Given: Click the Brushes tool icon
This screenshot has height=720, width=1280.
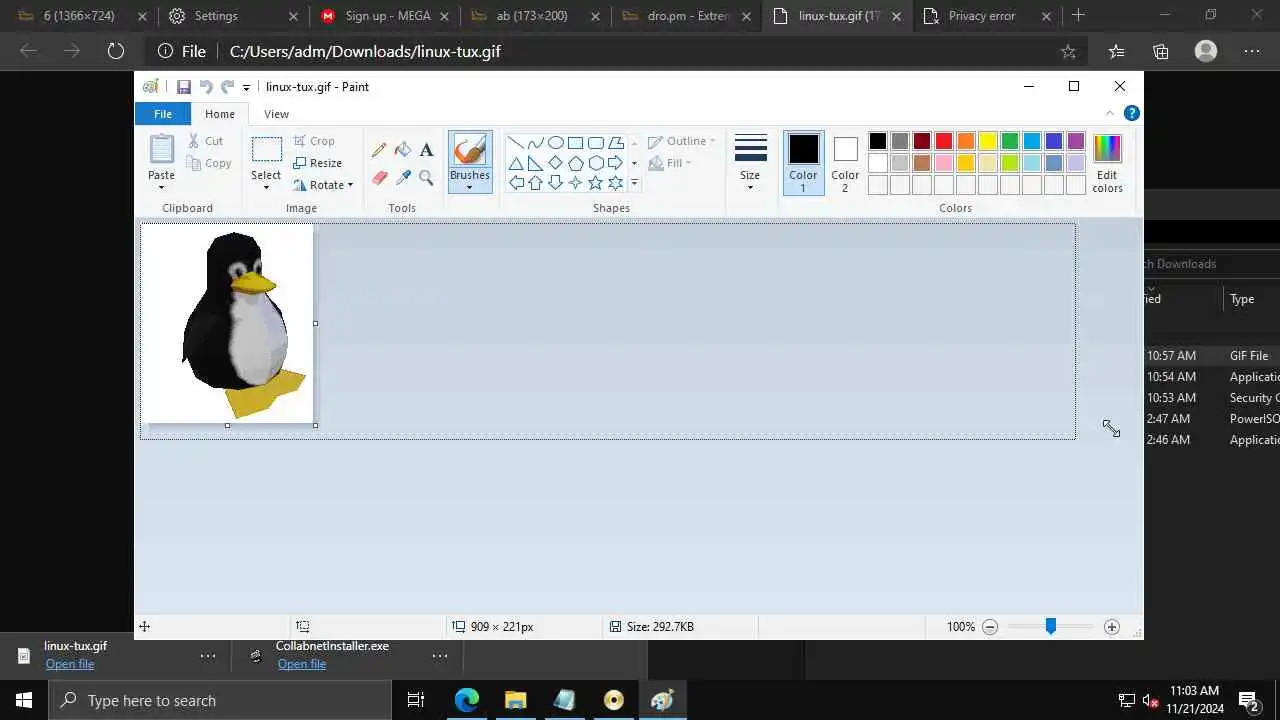Looking at the screenshot, I should coord(469,151).
